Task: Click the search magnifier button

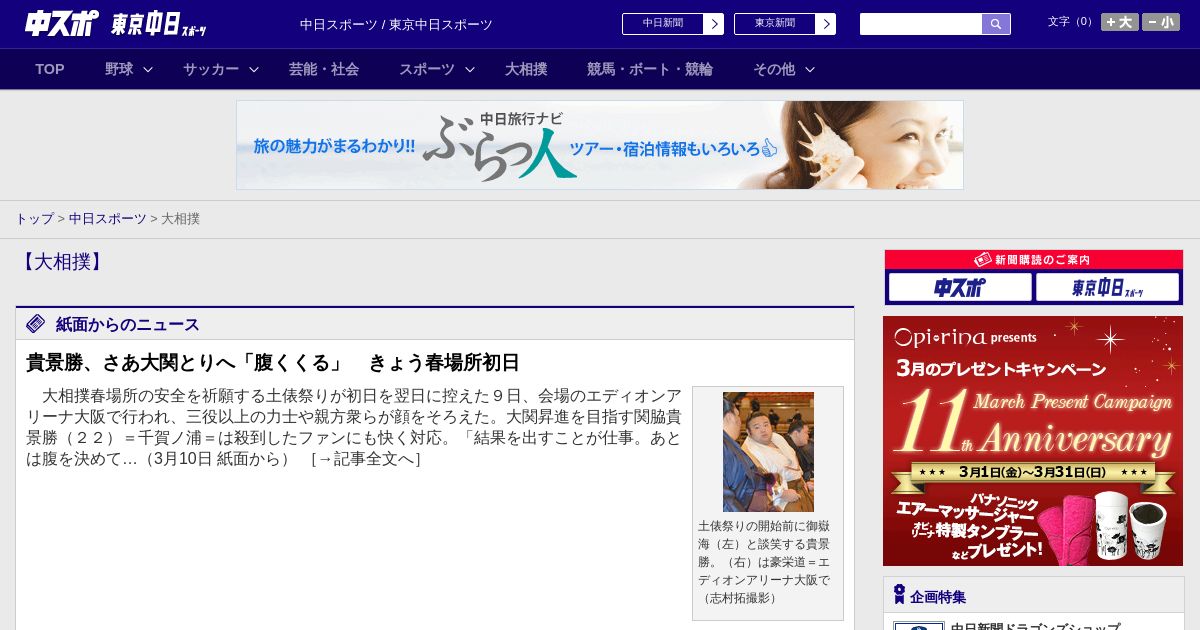Action: 996,24
